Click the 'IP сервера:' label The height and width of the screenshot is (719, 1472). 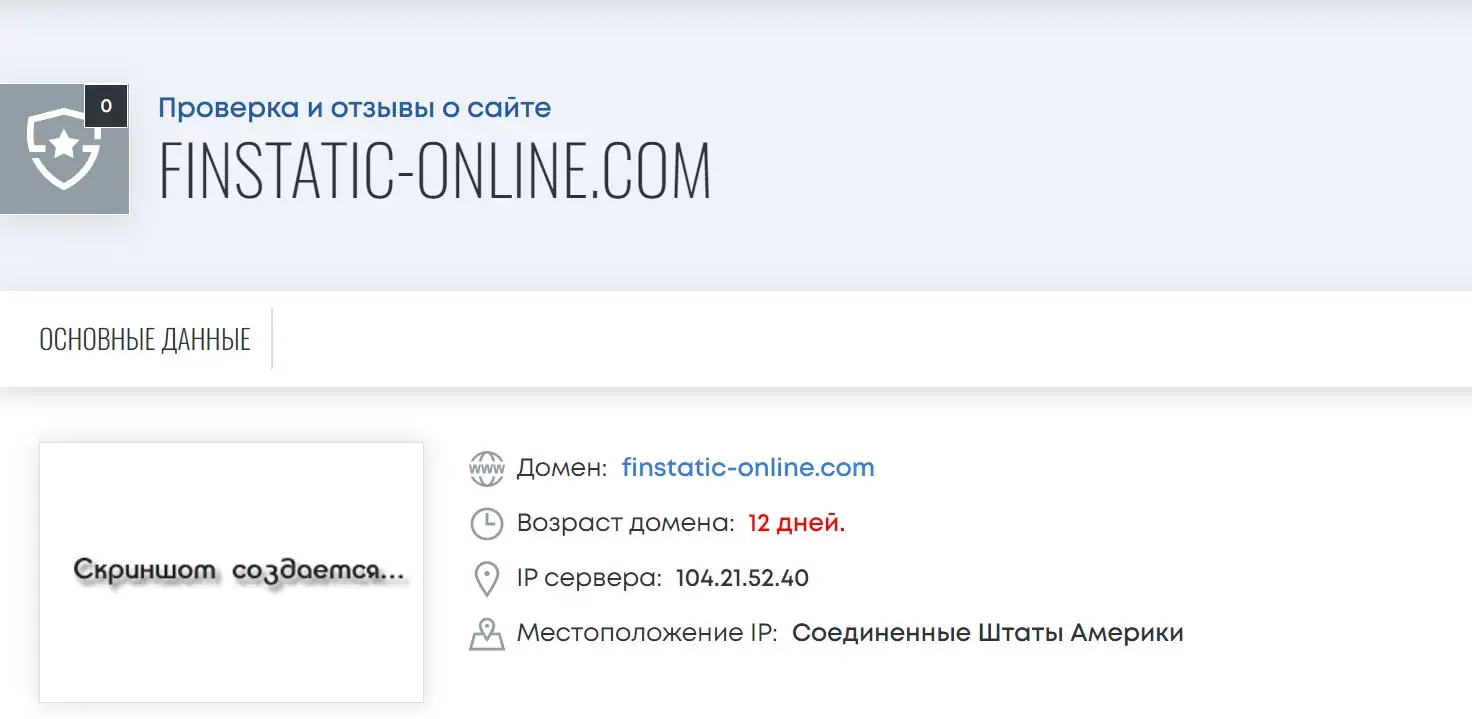click(x=589, y=578)
